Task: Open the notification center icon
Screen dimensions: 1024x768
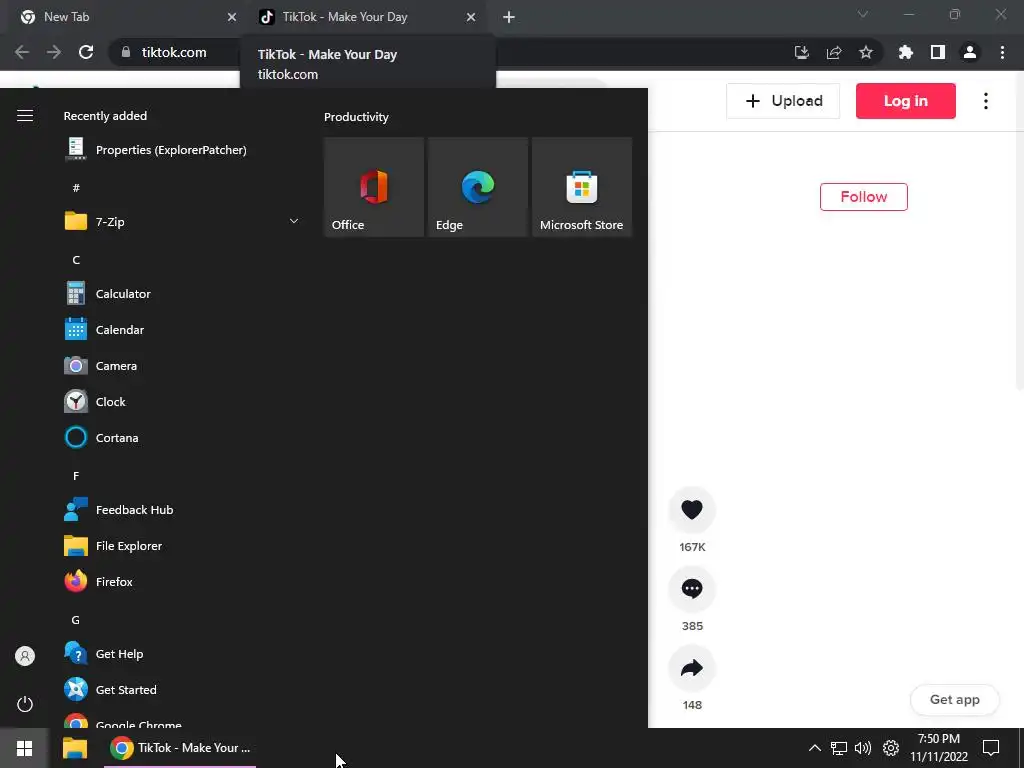Action: tap(991, 748)
